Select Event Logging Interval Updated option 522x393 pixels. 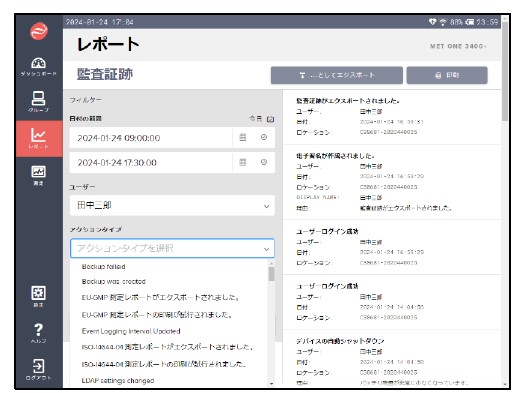click(131, 331)
